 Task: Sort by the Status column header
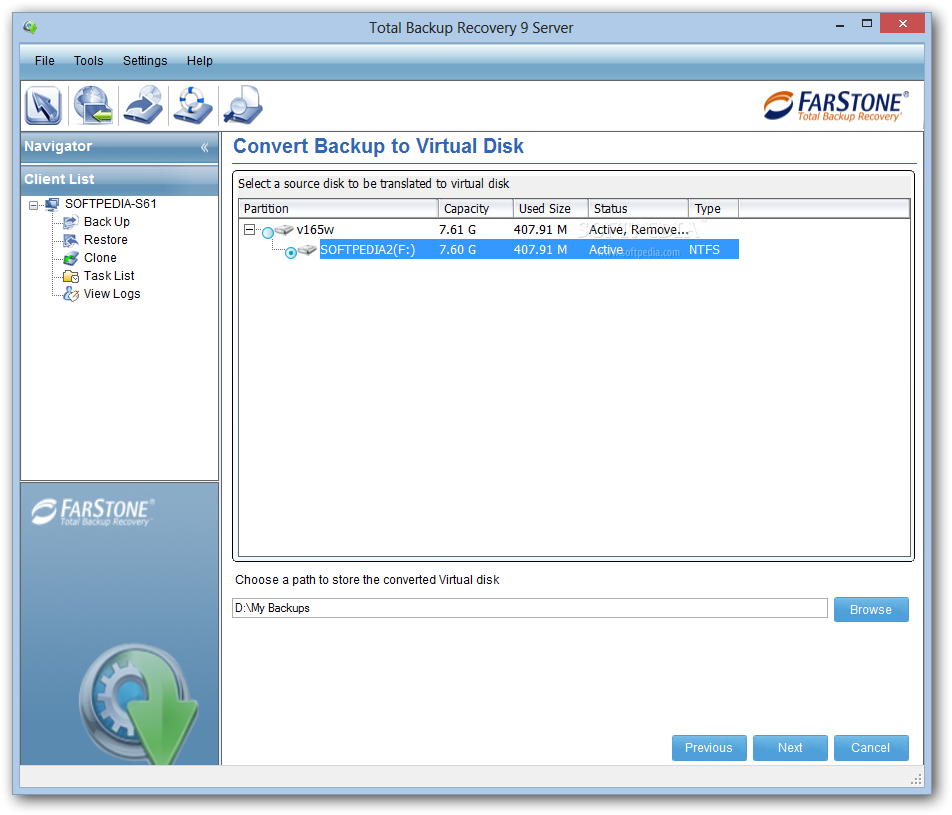click(x=638, y=208)
